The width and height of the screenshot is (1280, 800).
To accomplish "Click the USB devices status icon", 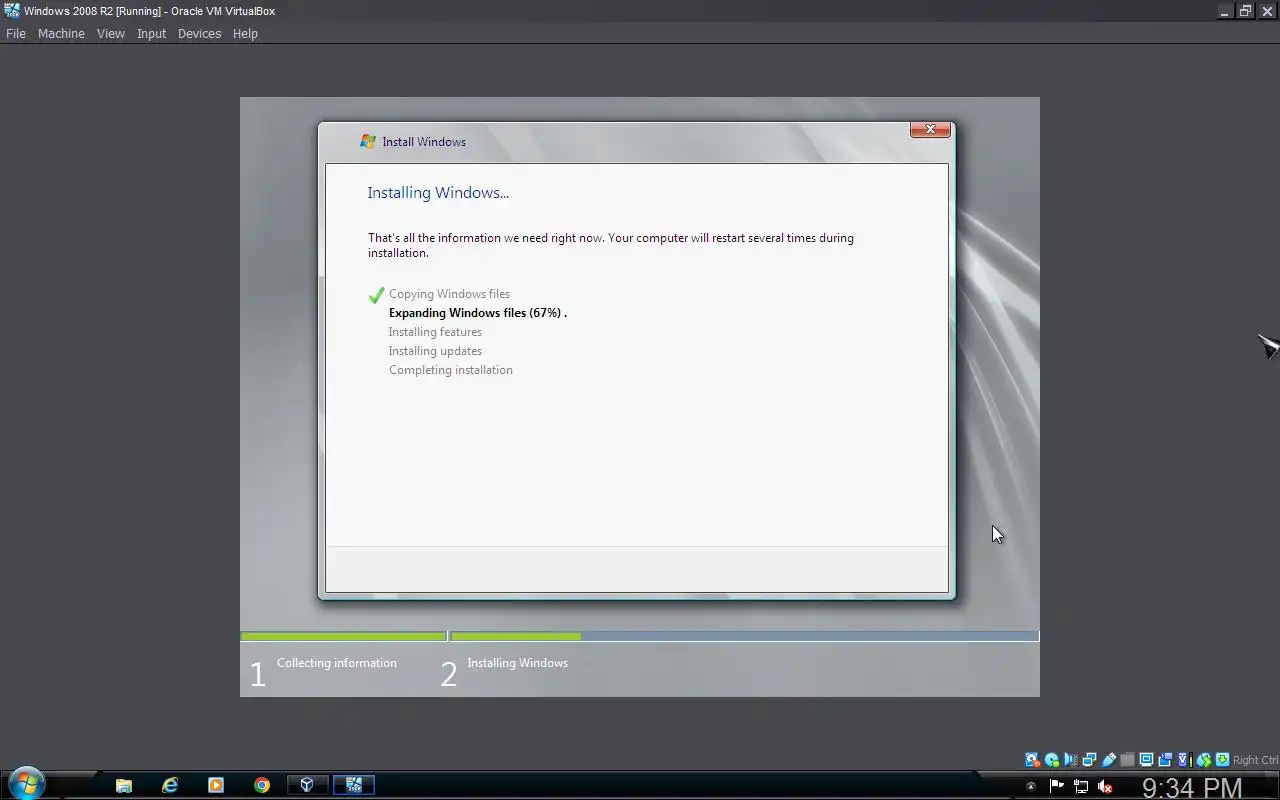I will click(1109, 760).
